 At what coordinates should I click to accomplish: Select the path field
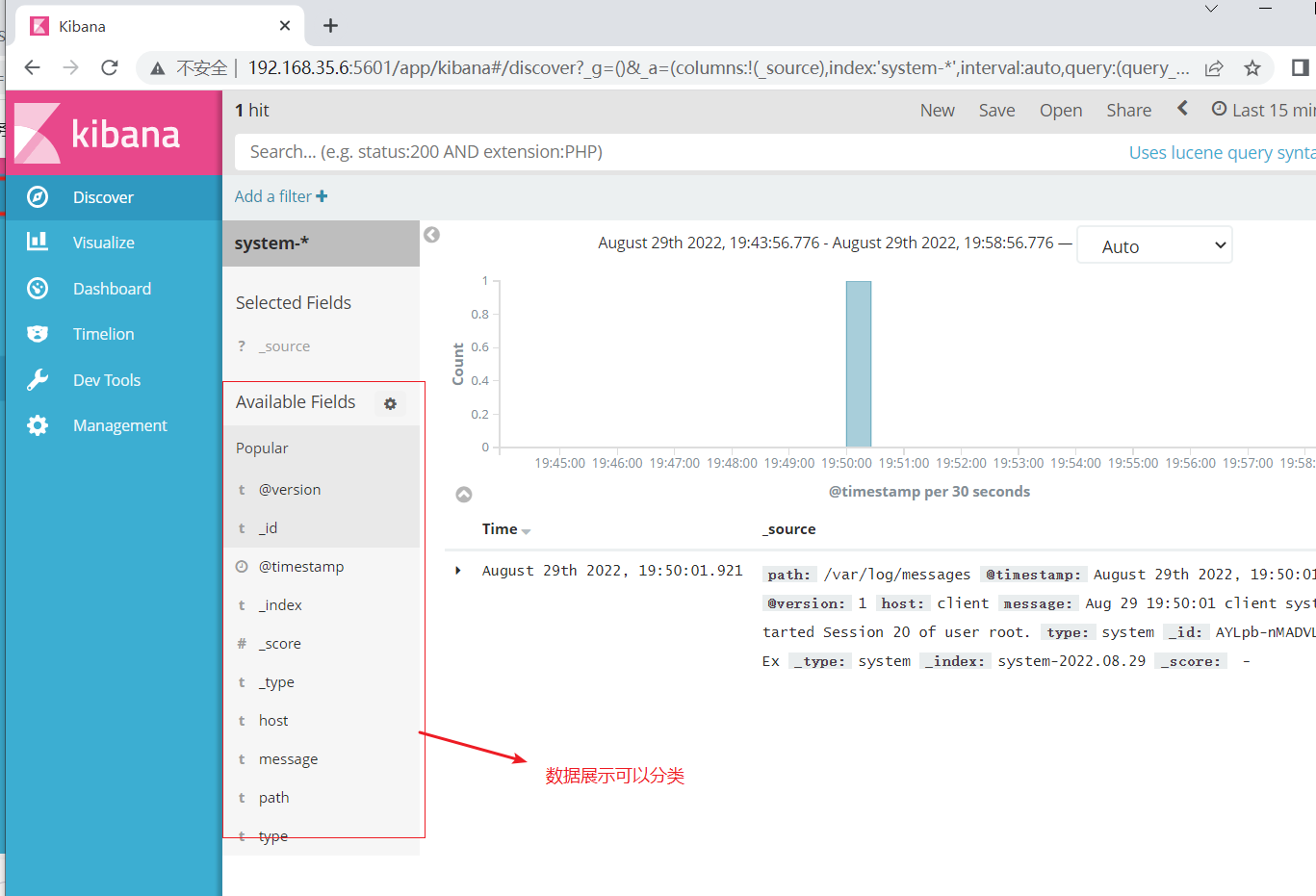273,798
